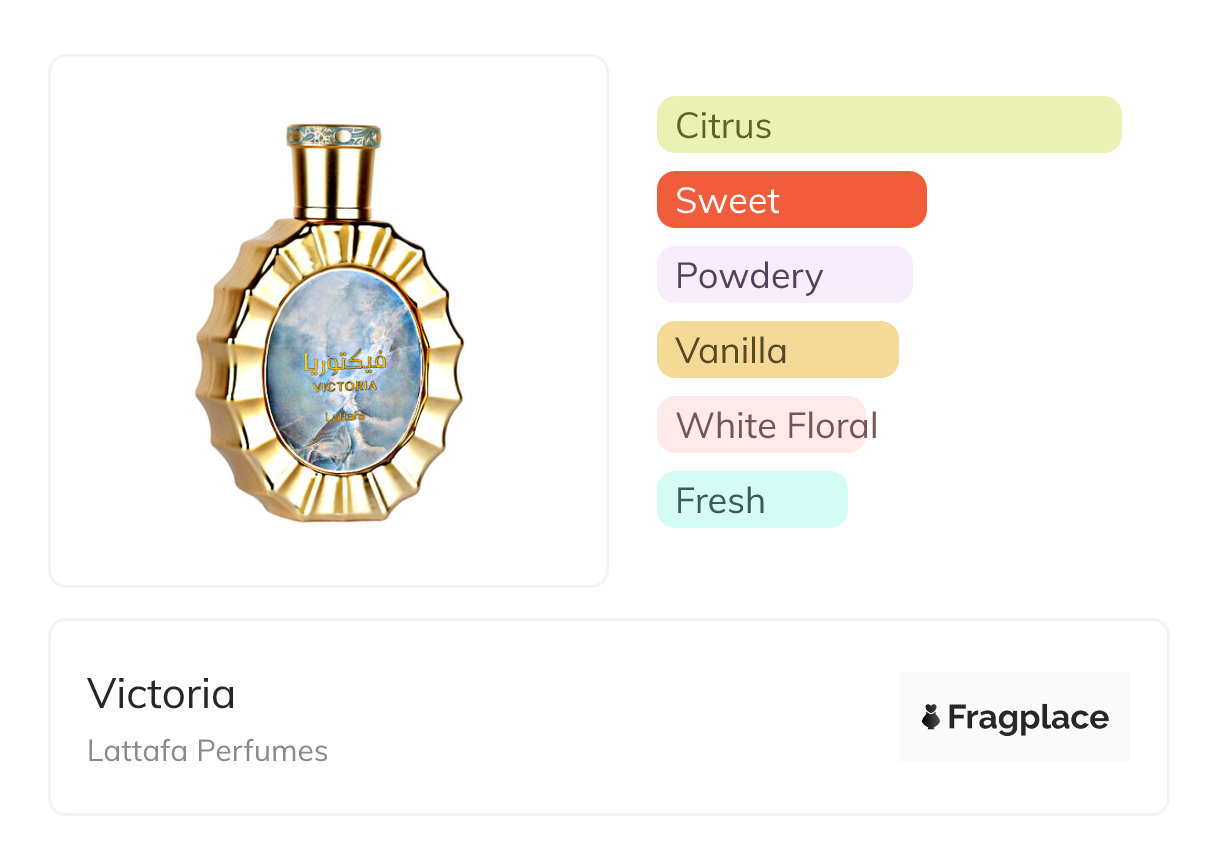Pick the Vanilla accord bar
The image size is (1218, 864).
(777, 350)
